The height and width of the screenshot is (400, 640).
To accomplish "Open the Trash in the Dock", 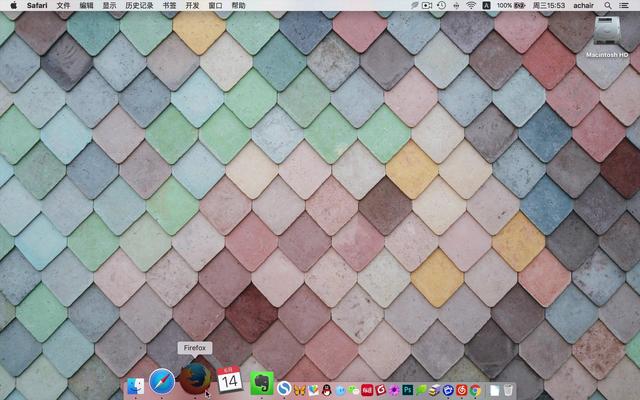I will [x=508, y=390].
